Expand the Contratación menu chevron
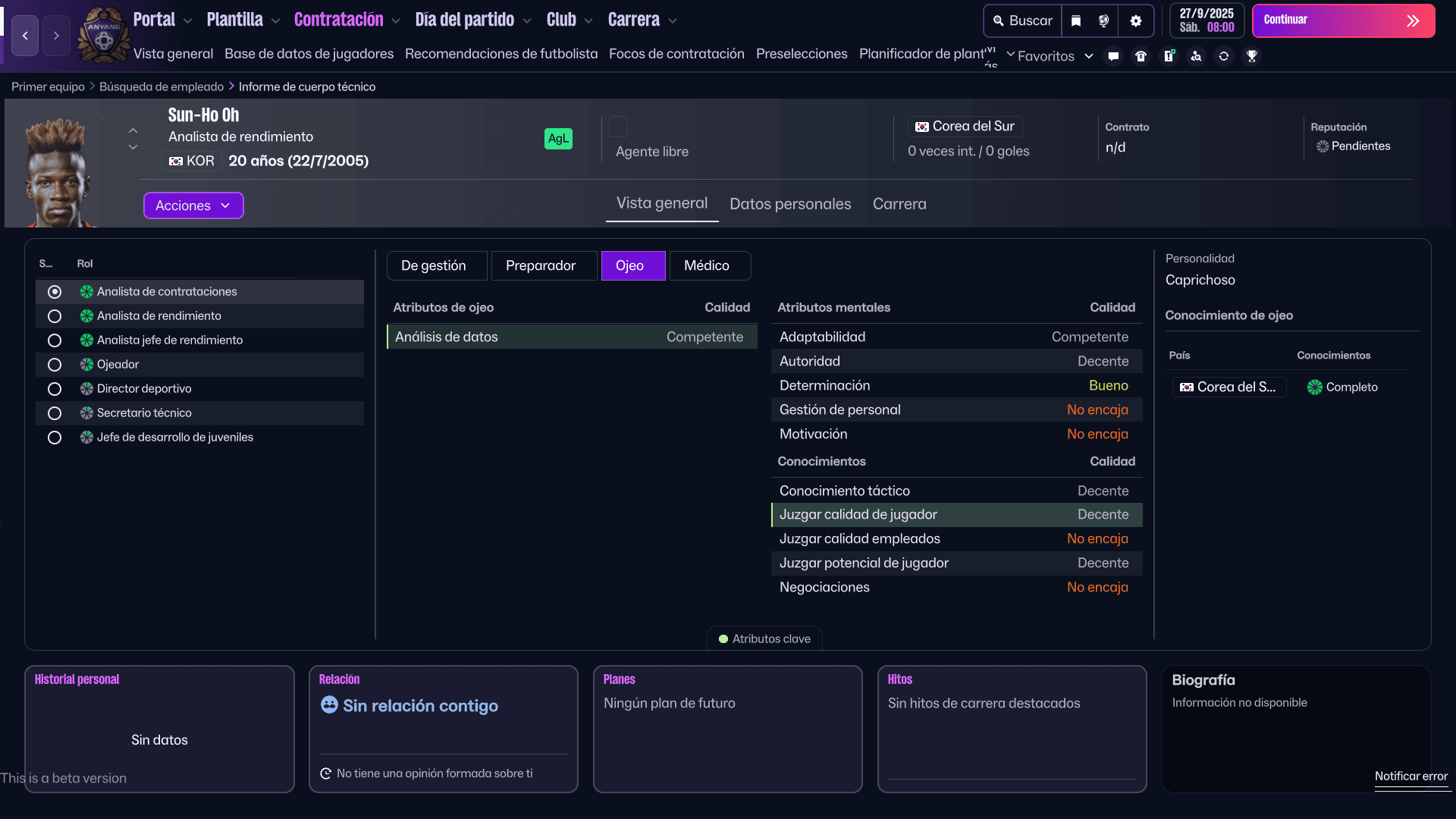1456x819 pixels. click(396, 21)
